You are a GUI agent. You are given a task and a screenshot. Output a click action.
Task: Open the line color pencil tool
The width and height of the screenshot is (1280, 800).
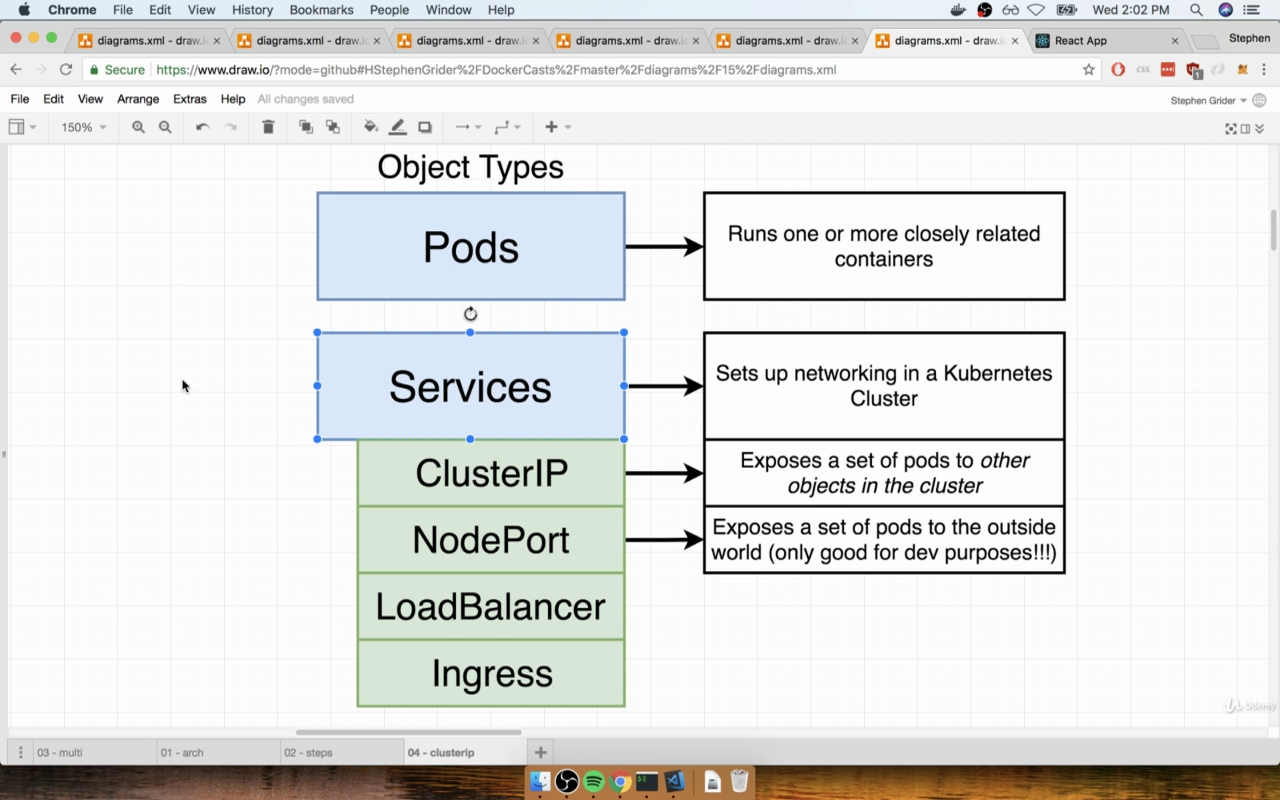coord(397,127)
